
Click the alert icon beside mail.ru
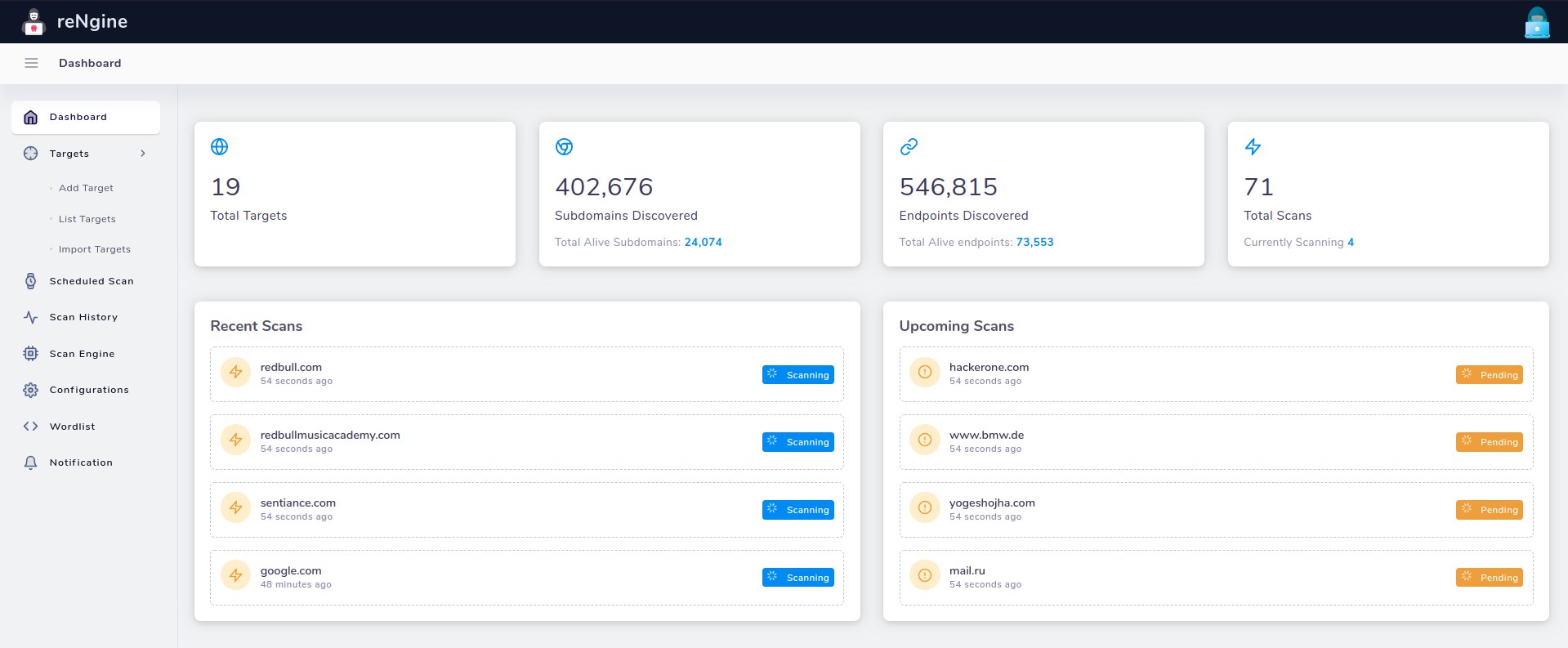(x=924, y=576)
